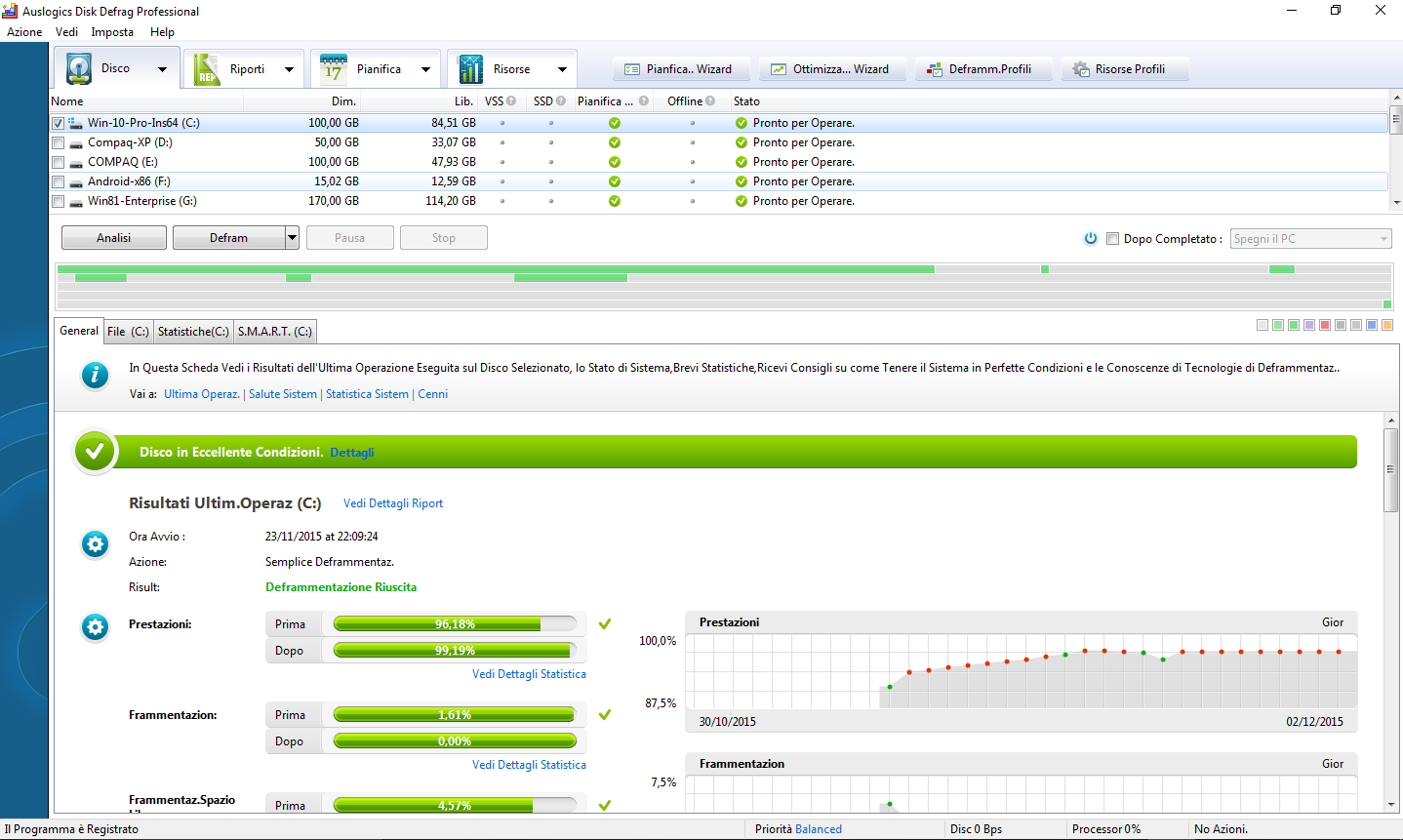
Task: Open the Imposta menu
Action: [112, 32]
